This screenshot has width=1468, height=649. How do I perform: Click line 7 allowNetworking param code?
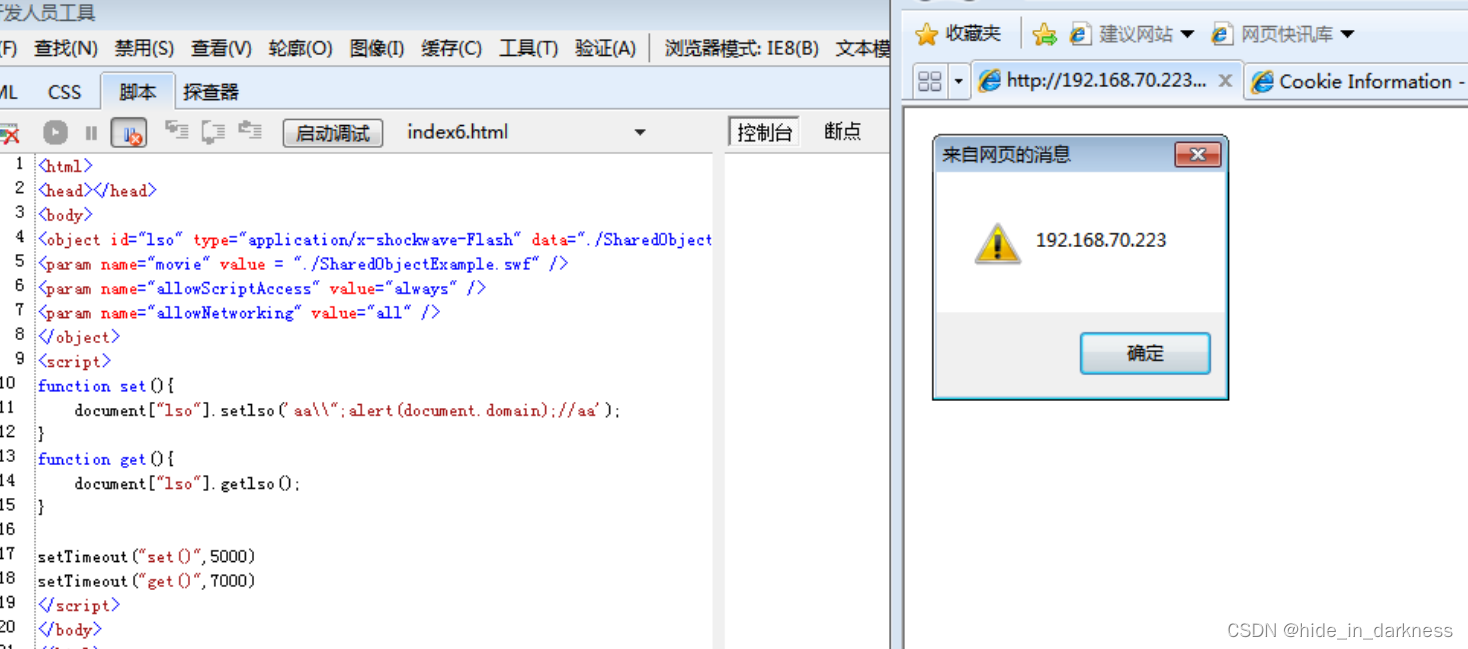239,313
